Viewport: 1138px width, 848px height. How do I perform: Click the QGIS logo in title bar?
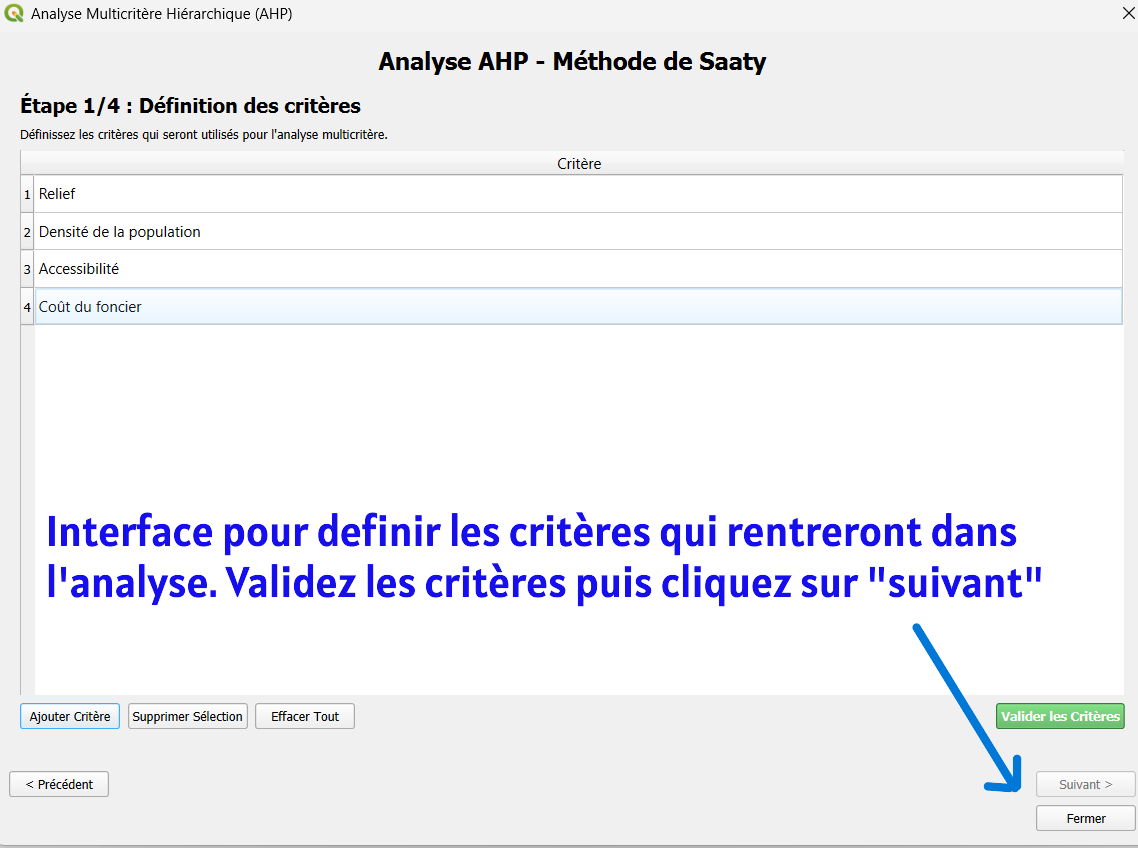[x=15, y=14]
